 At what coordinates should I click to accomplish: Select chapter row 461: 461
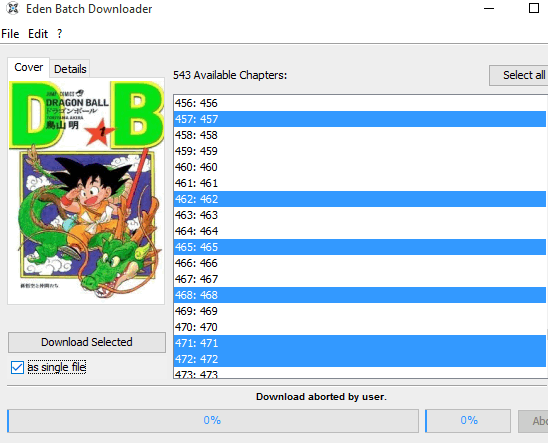(360, 183)
